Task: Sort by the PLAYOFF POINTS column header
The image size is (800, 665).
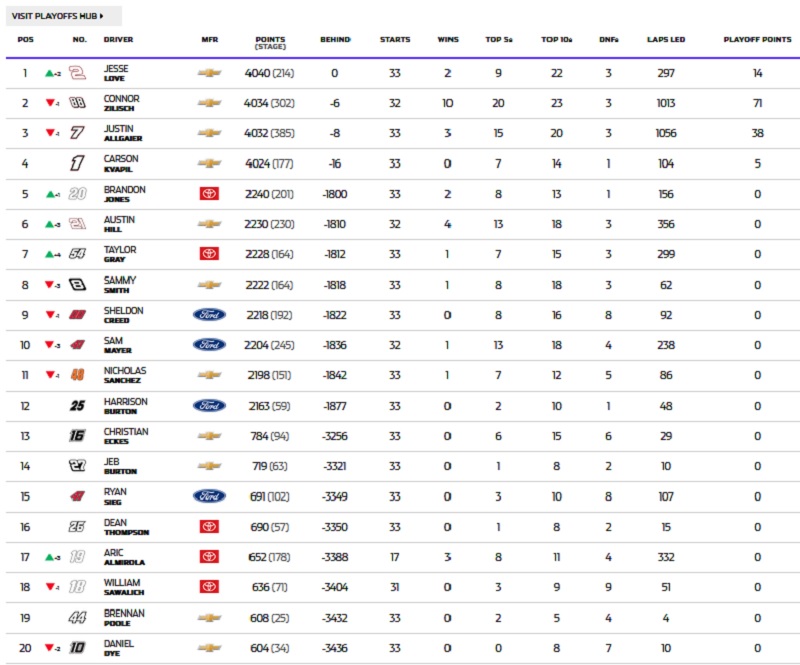Action: (757, 39)
